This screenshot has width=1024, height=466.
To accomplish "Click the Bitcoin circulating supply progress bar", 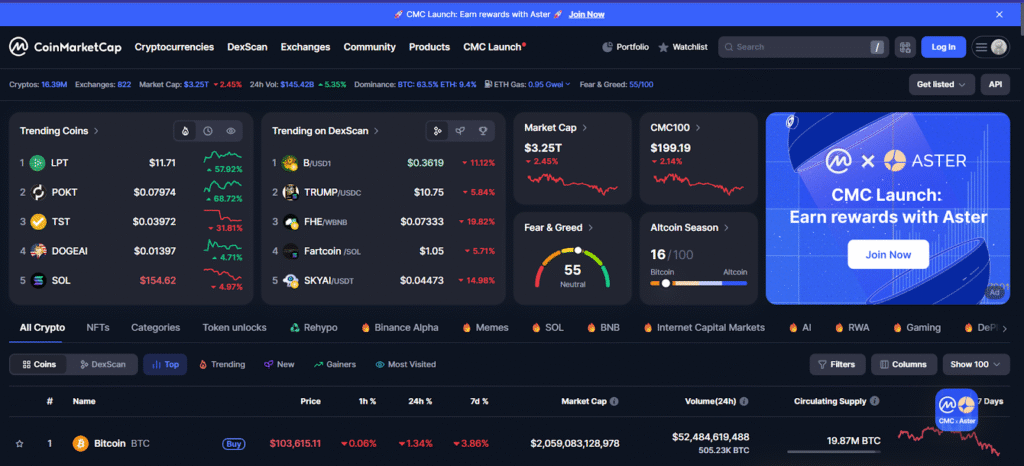I will (x=833, y=452).
